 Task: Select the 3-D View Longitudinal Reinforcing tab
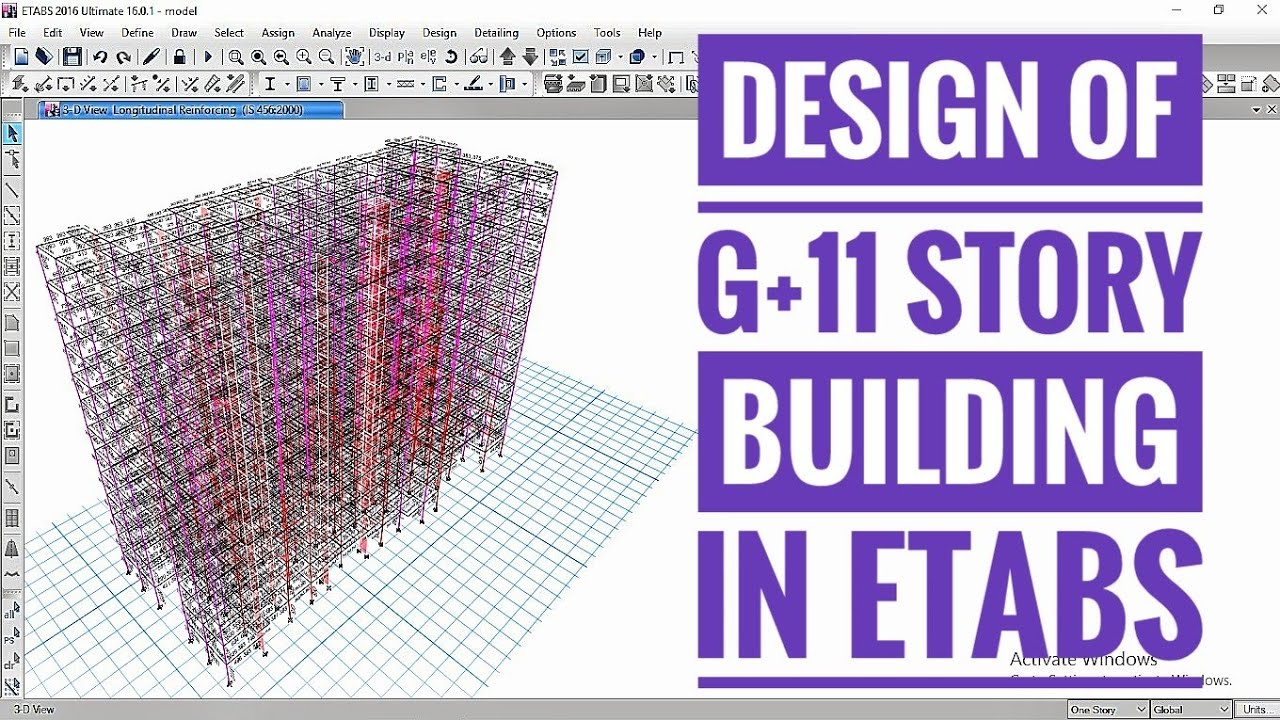coord(190,110)
